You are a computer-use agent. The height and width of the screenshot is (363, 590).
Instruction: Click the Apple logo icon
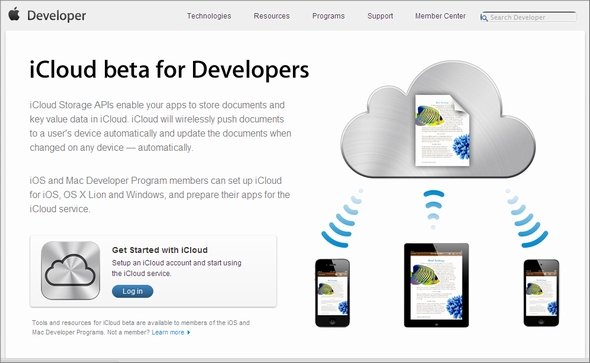14,14
